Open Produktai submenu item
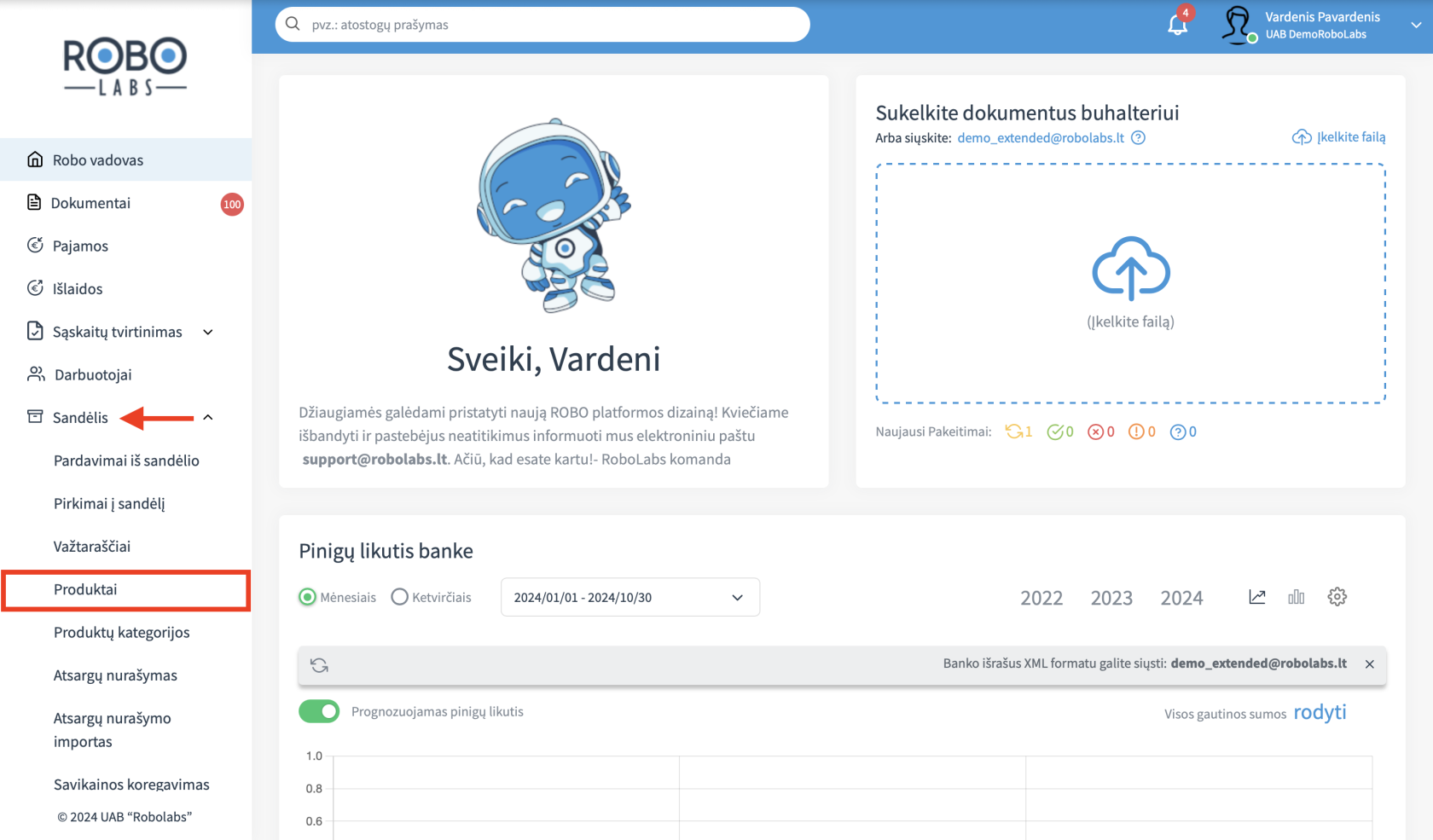The image size is (1433, 840). [126, 590]
